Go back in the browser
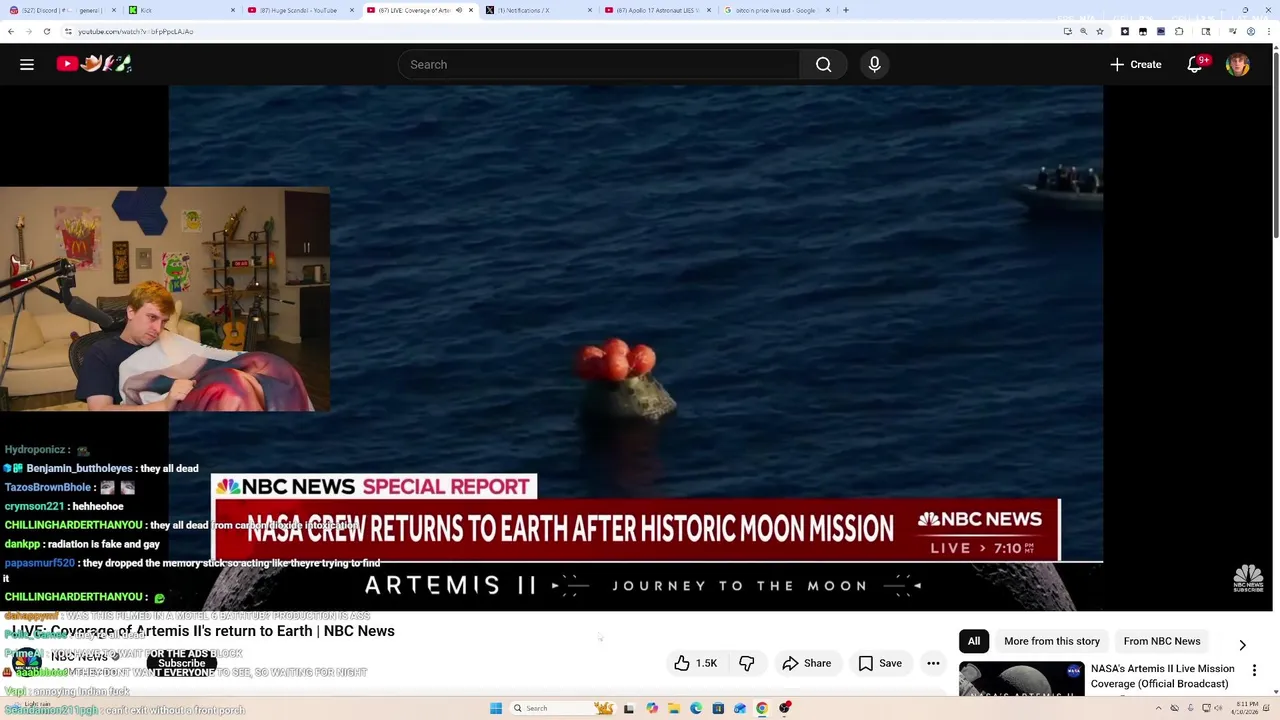 click(x=10, y=31)
